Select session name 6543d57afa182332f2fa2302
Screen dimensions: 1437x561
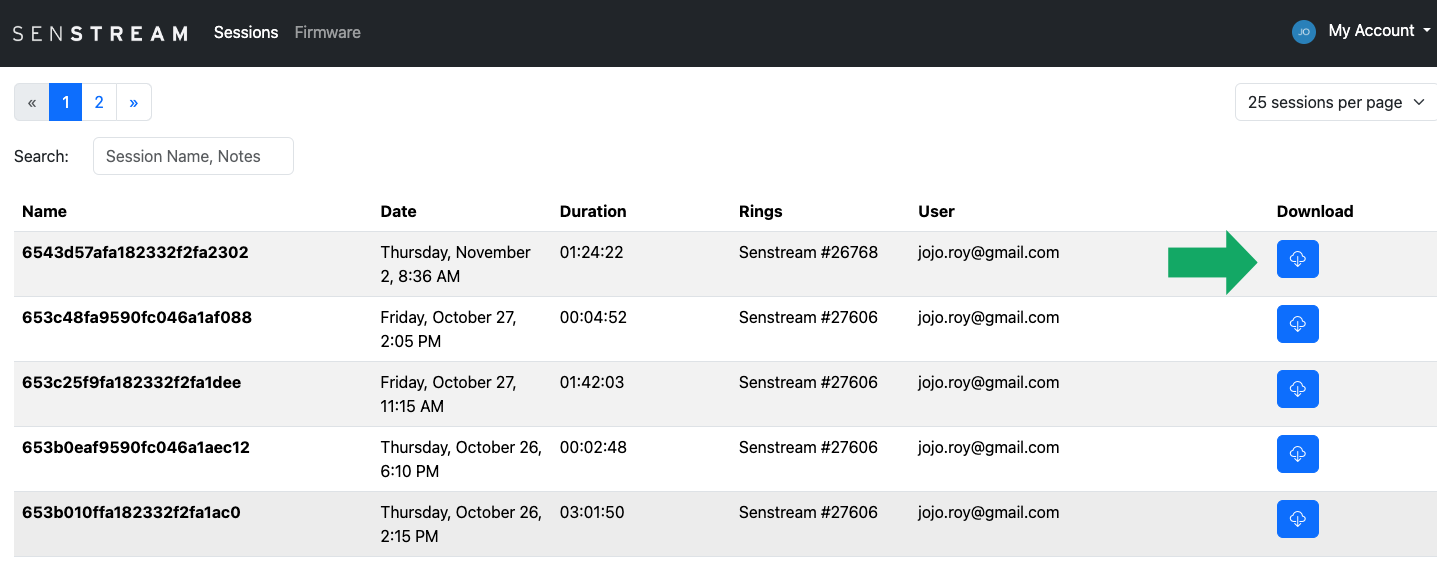tap(135, 253)
